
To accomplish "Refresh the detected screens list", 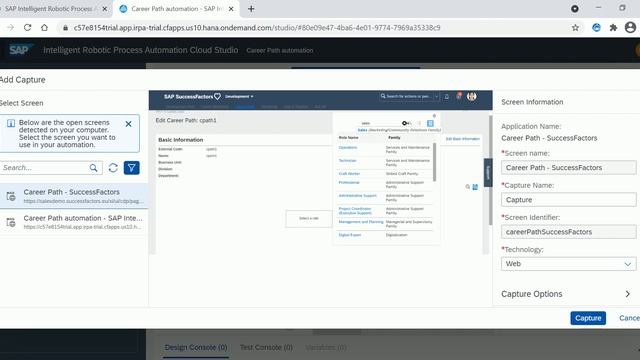I will pyautogui.click(x=113, y=168).
